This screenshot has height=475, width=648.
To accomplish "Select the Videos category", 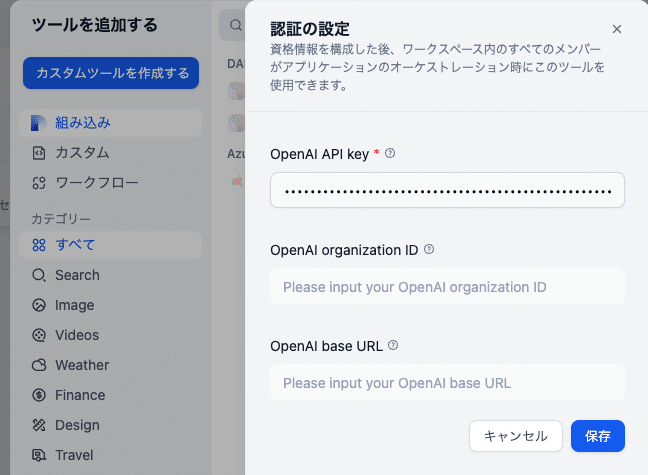I will 110,335.
